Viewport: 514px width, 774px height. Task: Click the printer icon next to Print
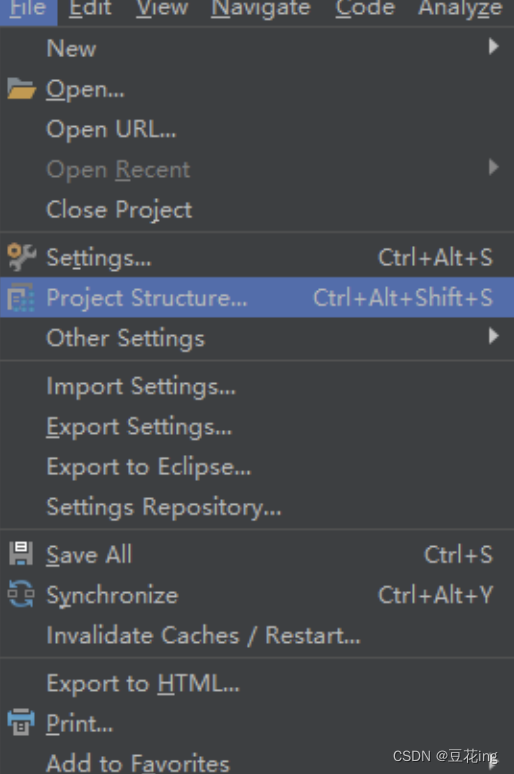click(x=21, y=722)
